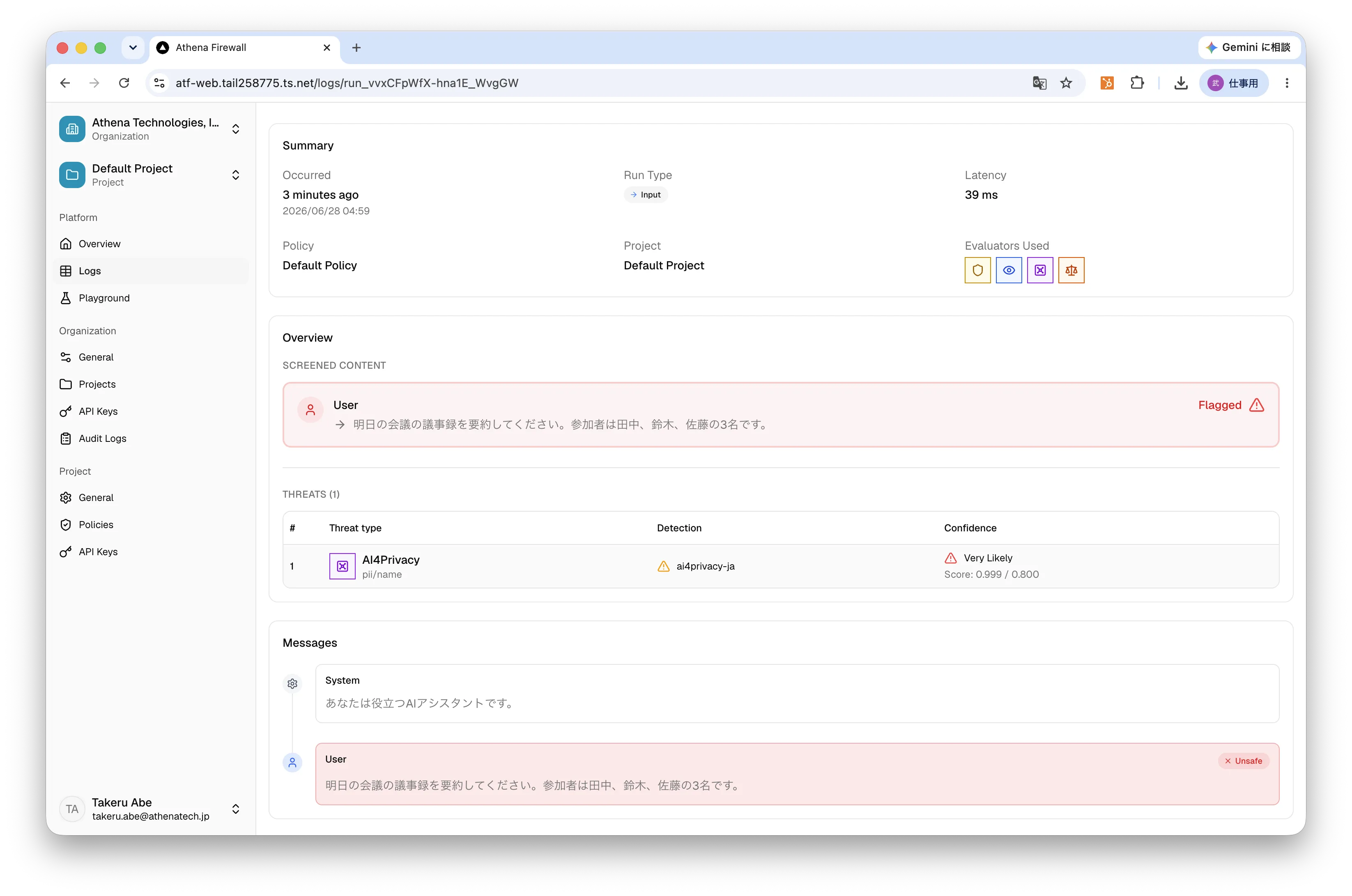Image resolution: width=1352 pixels, height=896 pixels.
Task: Open Organization API Keys
Action: (x=151, y=411)
